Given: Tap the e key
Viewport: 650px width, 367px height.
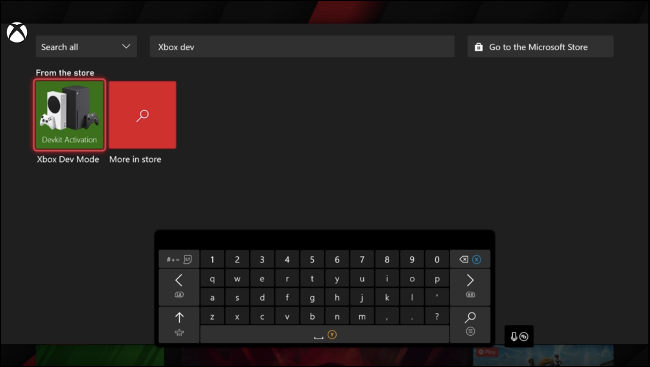Looking at the screenshot, I should (262, 279).
